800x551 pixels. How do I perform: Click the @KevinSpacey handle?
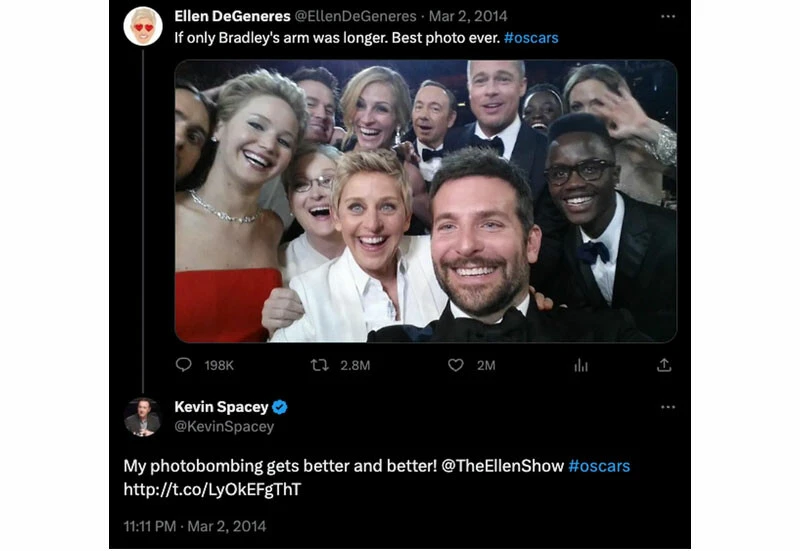pos(224,427)
